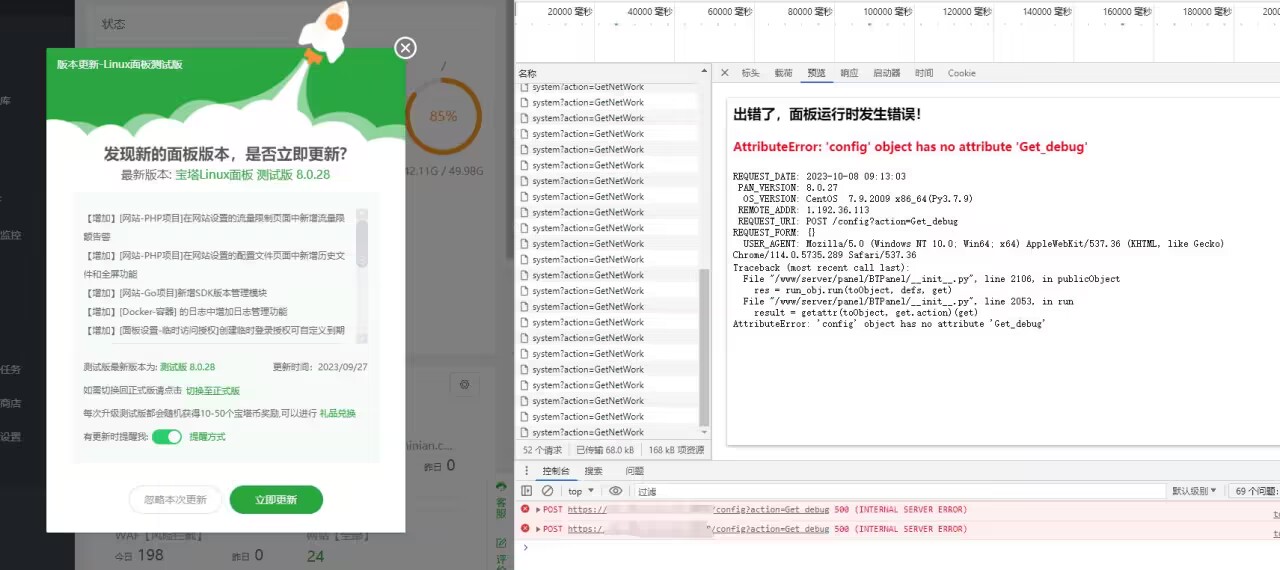Screen dimensions: 1280x570
Task: Switch to the 时间 tab
Action: coord(924,73)
